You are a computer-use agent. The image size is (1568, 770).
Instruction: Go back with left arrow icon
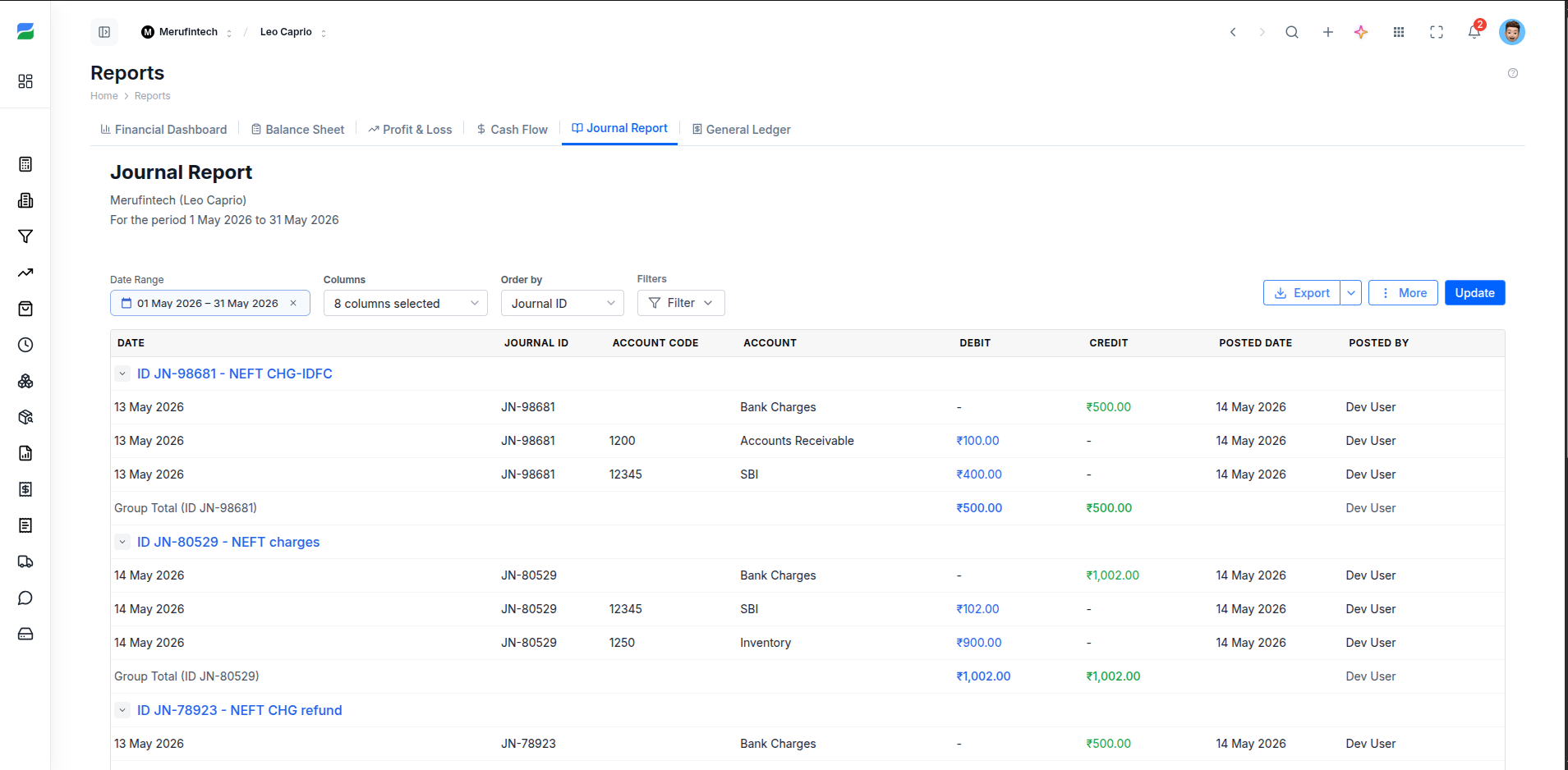pos(1233,32)
